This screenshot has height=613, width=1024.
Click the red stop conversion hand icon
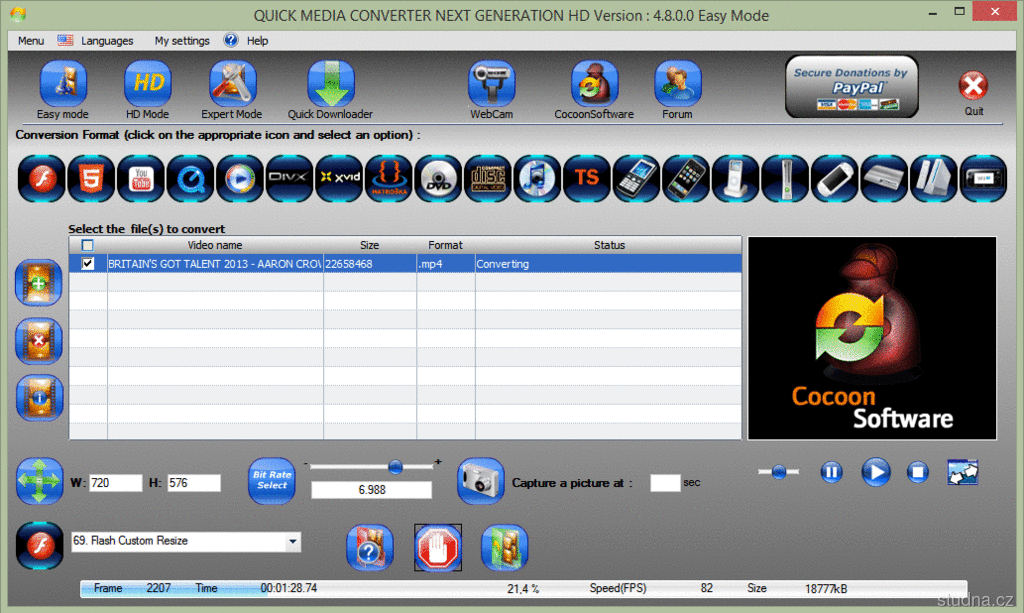(x=438, y=548)
